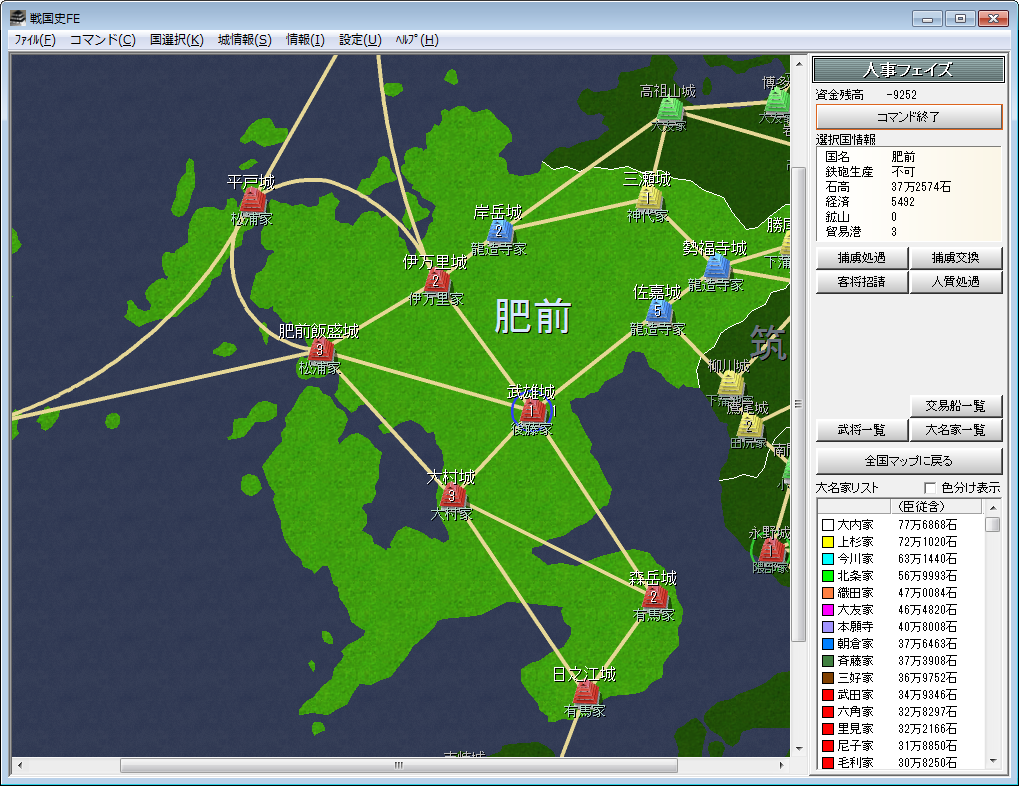This screenshot has height=786, width=1019.
Task: Open the 武将一覧 list button
Action: 861,430
